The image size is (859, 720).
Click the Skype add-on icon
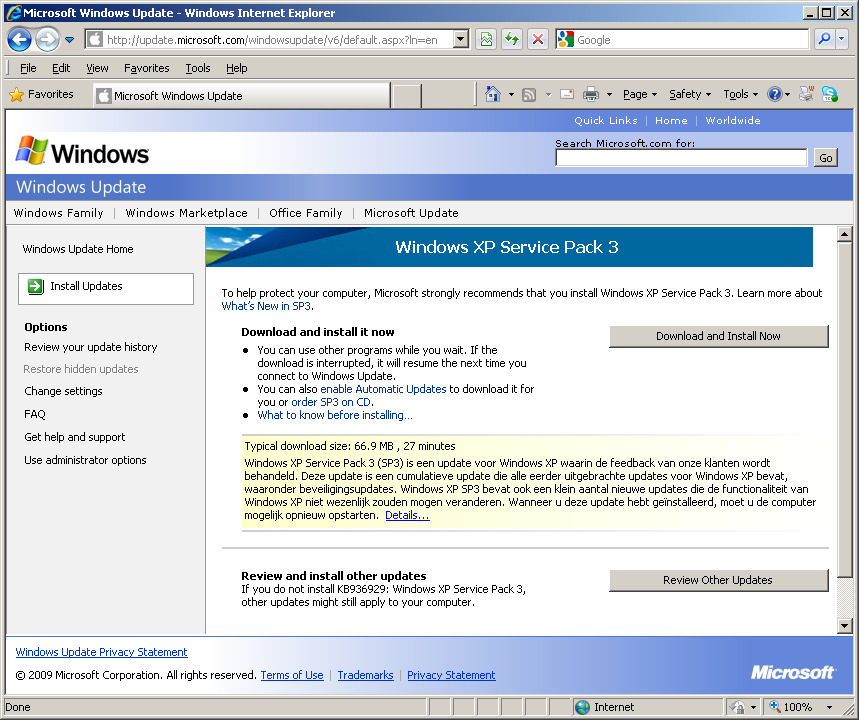point(829,94)
